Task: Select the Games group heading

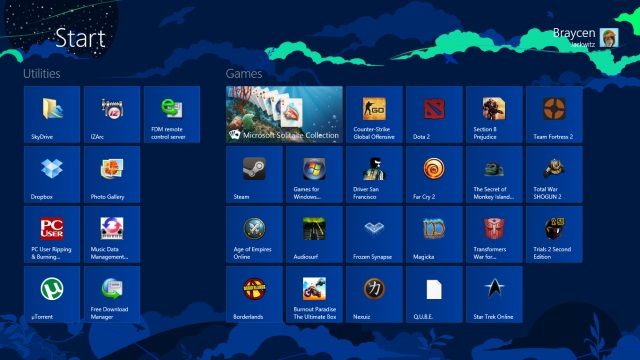Action: click(244, 73)
